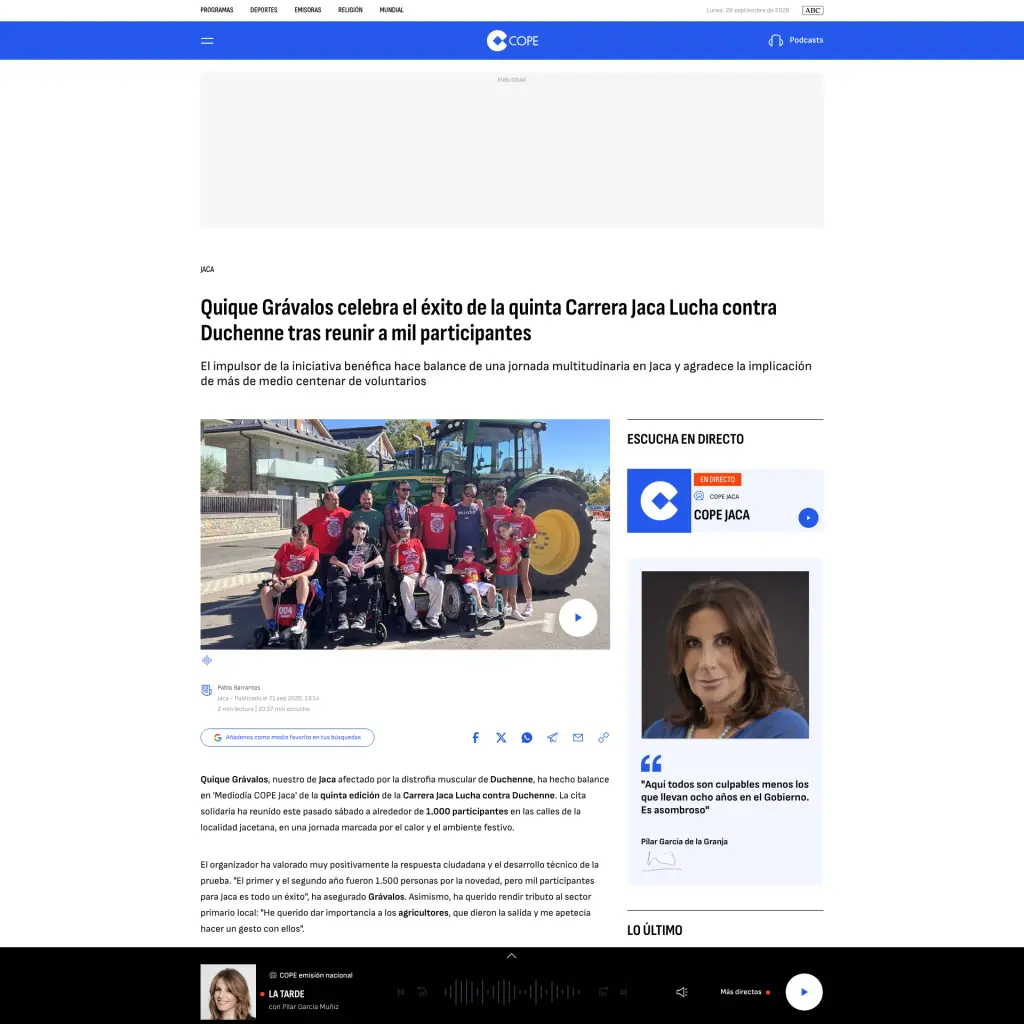
Task: Skip to previous track in player
Action: [x=401, y=992]
